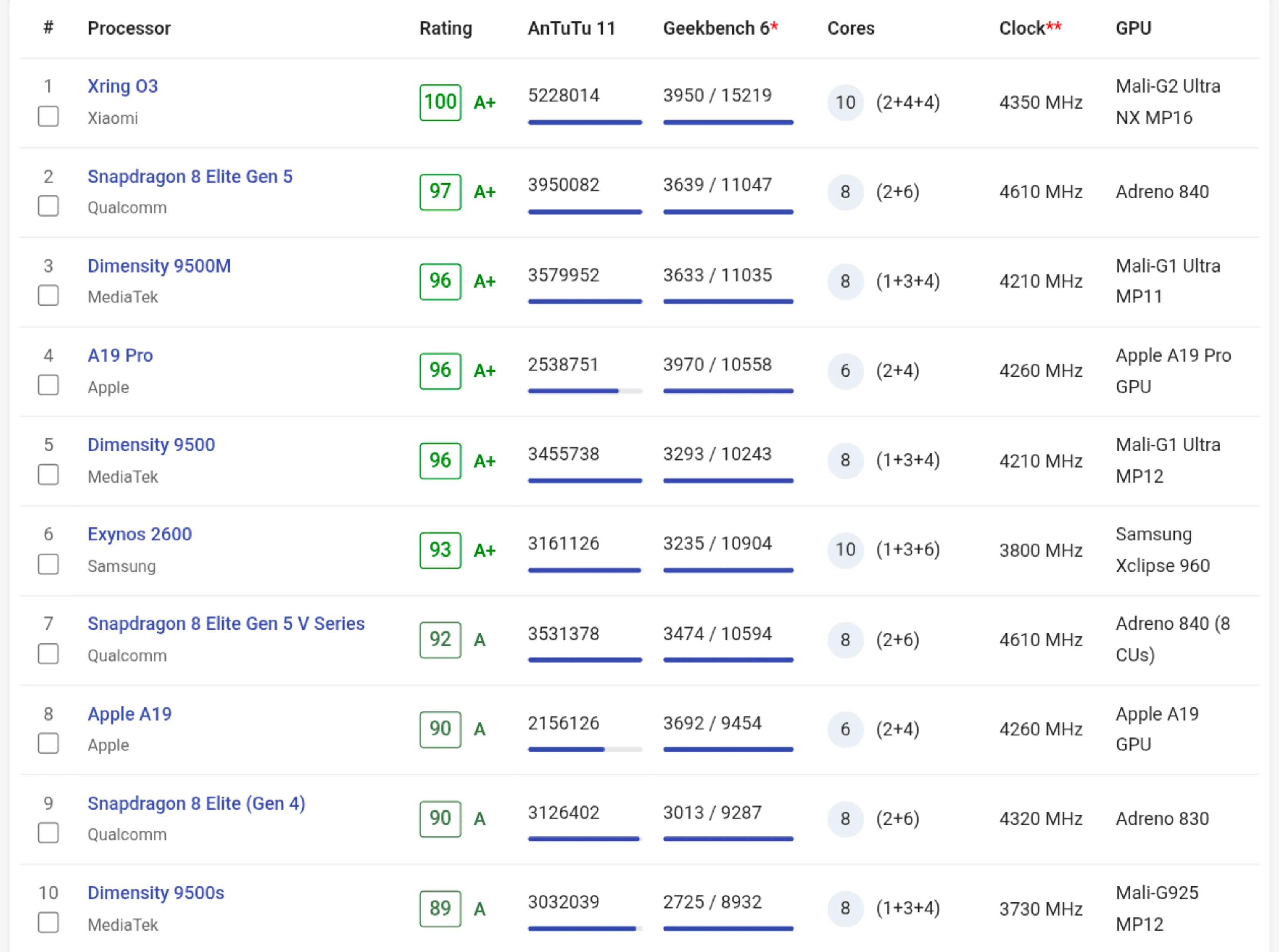1279x952 pixels.
Task: Tick the rank 5 Dimensity 9500 checkbox
Action: click(x=48, y=475)
